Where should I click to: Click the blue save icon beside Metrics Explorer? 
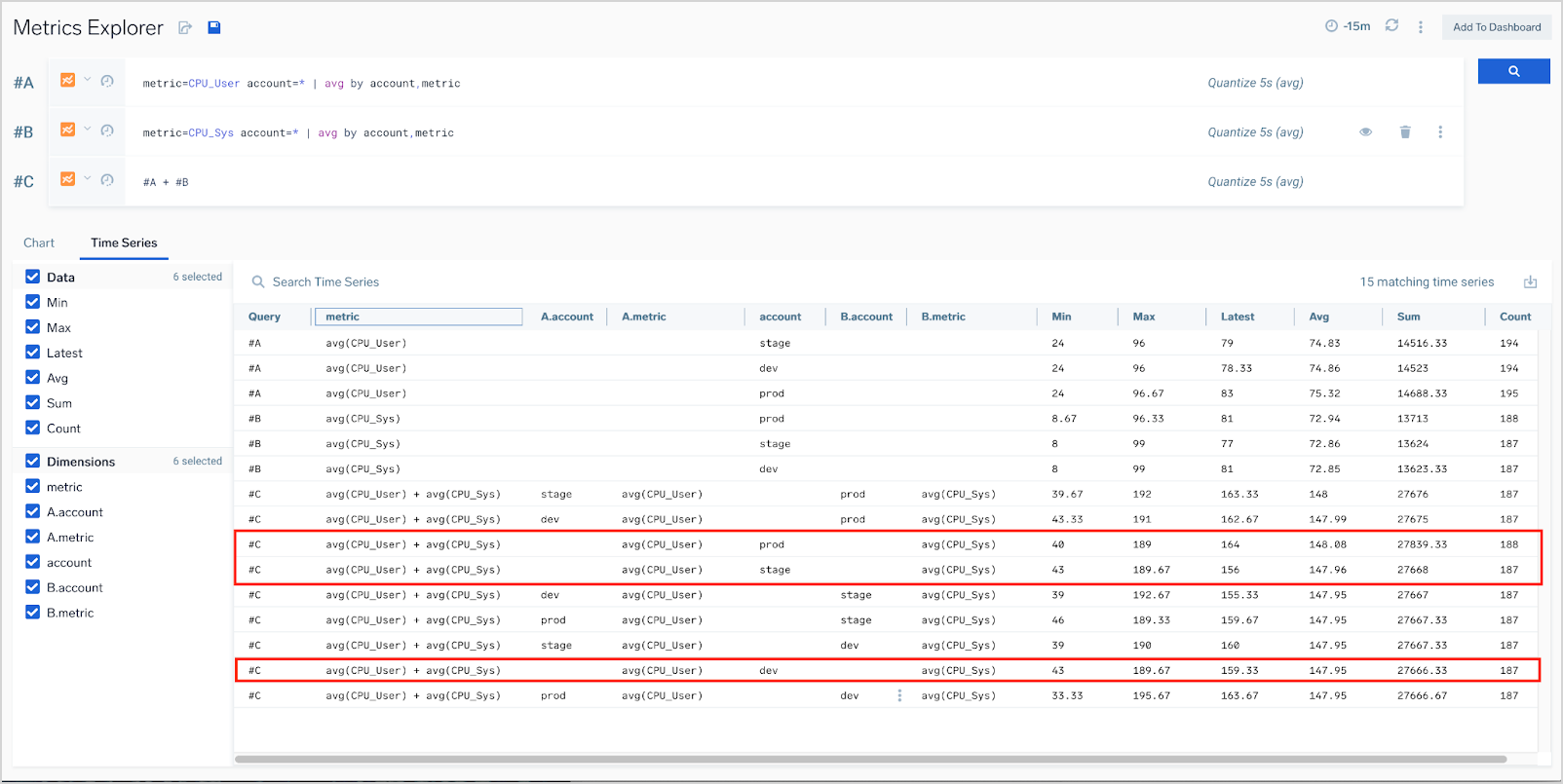point(214,27)
